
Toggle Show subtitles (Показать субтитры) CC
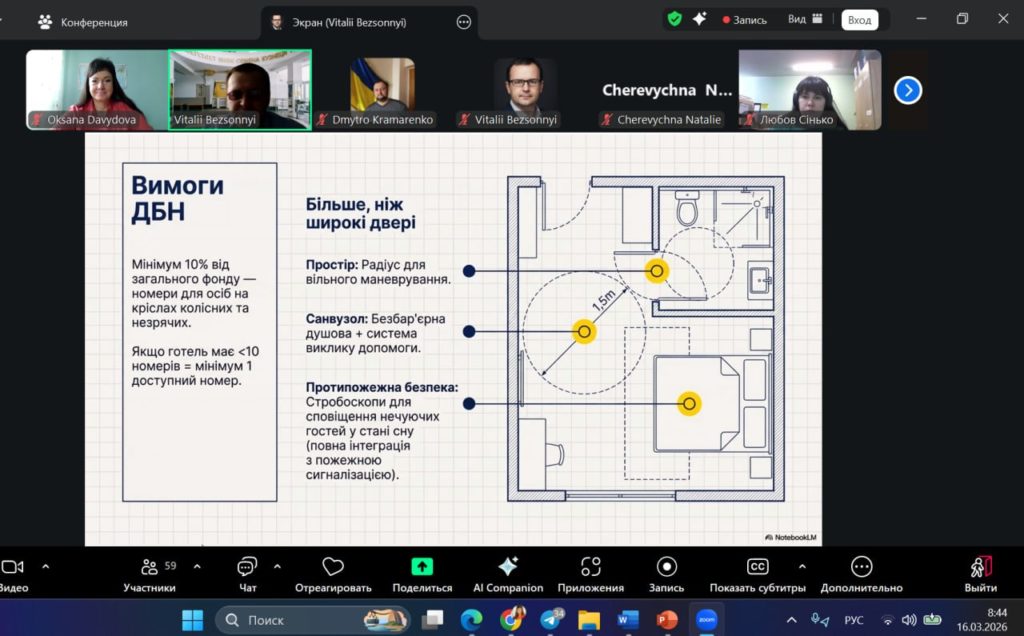pos(758,567)
